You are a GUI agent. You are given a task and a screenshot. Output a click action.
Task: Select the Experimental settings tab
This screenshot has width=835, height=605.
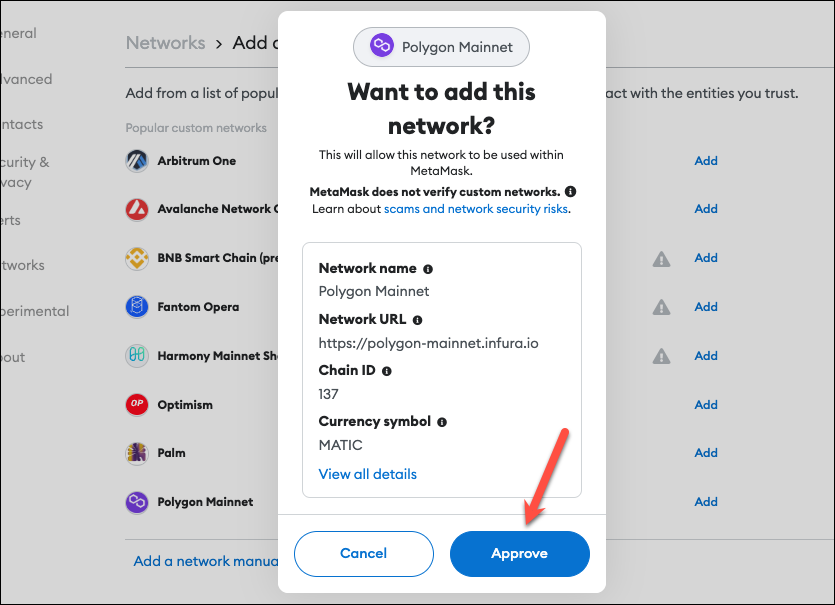coord(35,311)
